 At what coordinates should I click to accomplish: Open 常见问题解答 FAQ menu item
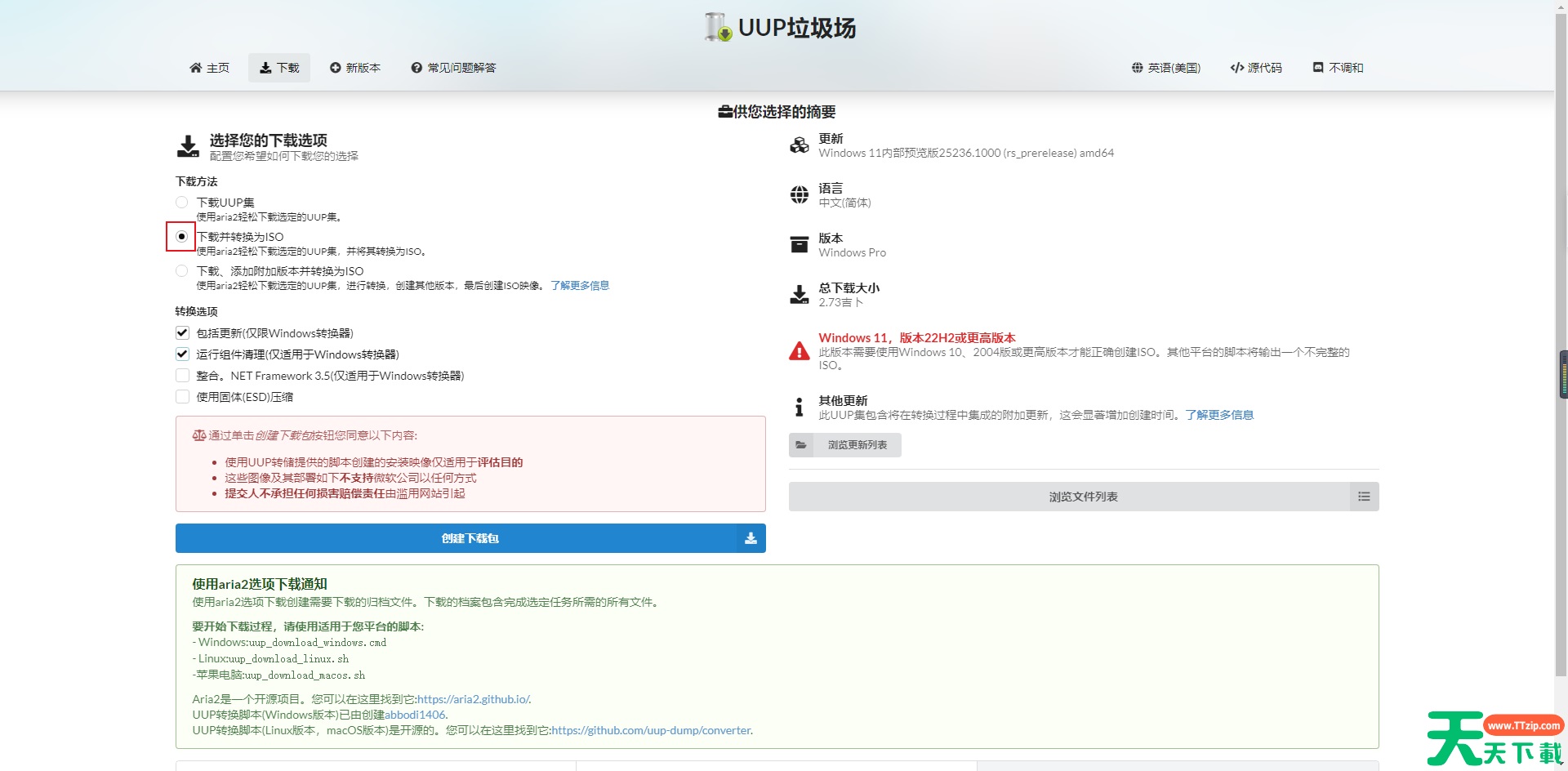pyautogui.click(x=453, y=68)
